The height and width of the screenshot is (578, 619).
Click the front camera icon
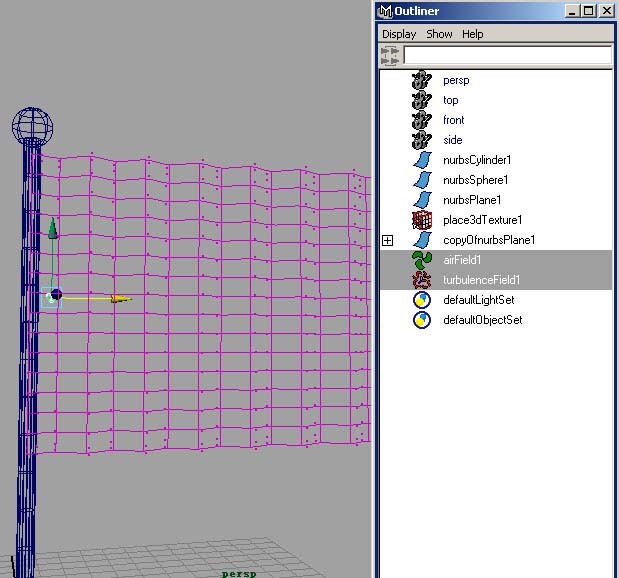[x=422, y=120]
